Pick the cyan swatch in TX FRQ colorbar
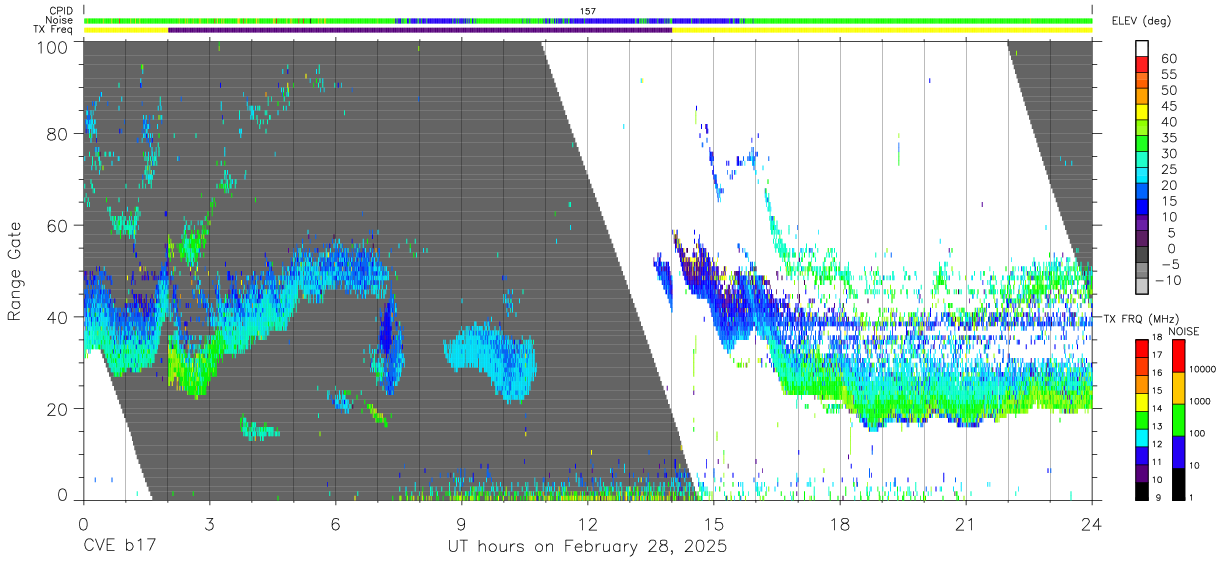Image resolution: width=1228 pixels, height=567 pixels. coord(1142,436)
